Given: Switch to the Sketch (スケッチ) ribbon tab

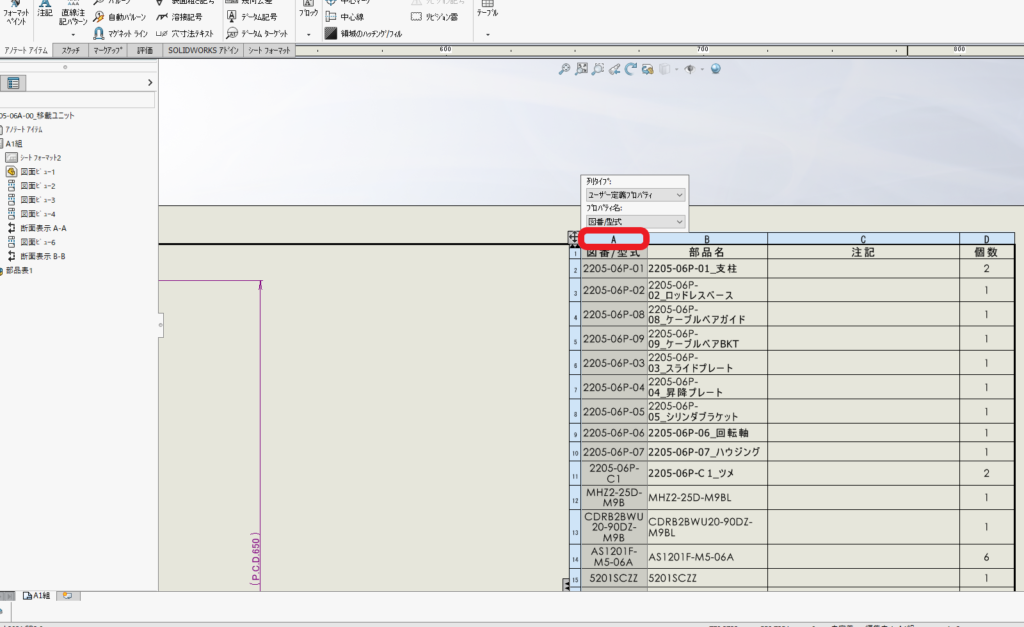Looking at the screenshot, I should (x=71, y=50).
